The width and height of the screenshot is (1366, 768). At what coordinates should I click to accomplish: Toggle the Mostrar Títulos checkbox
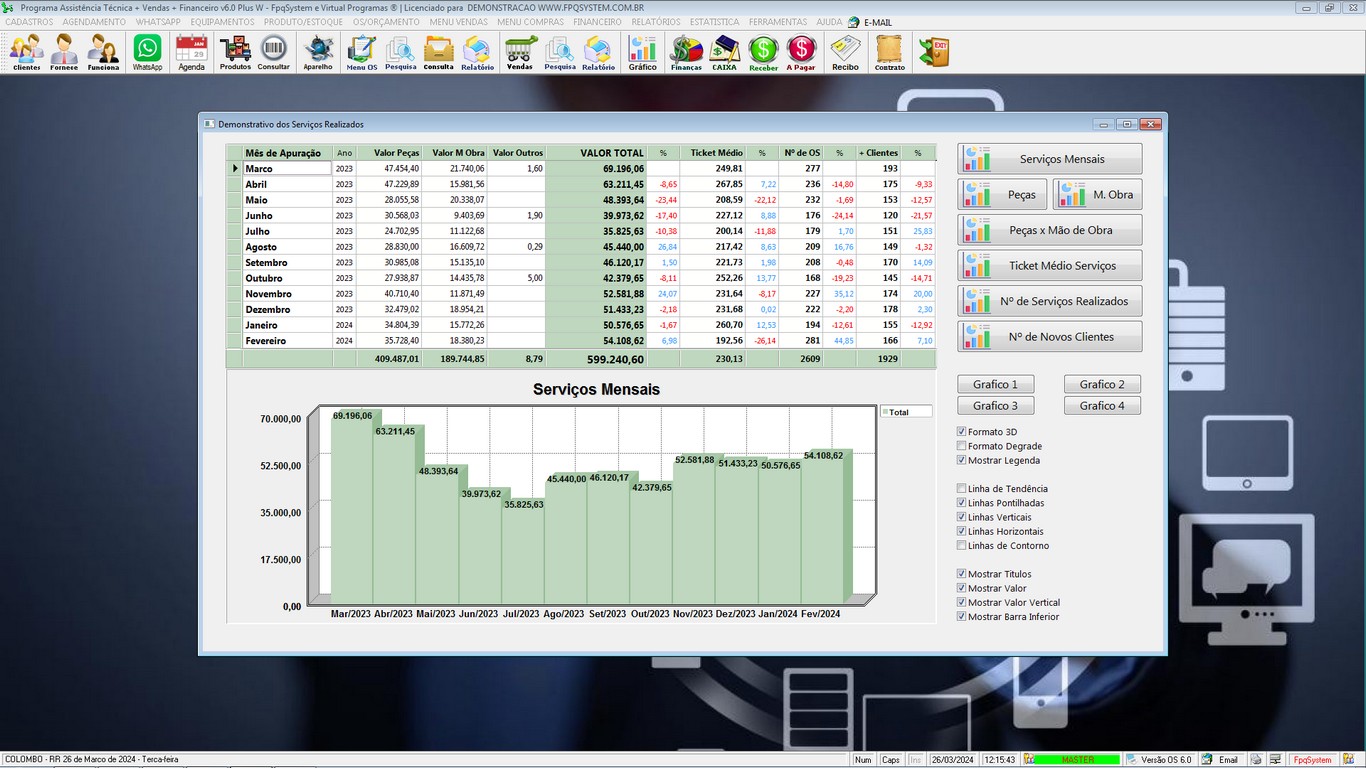click(962, 574)
